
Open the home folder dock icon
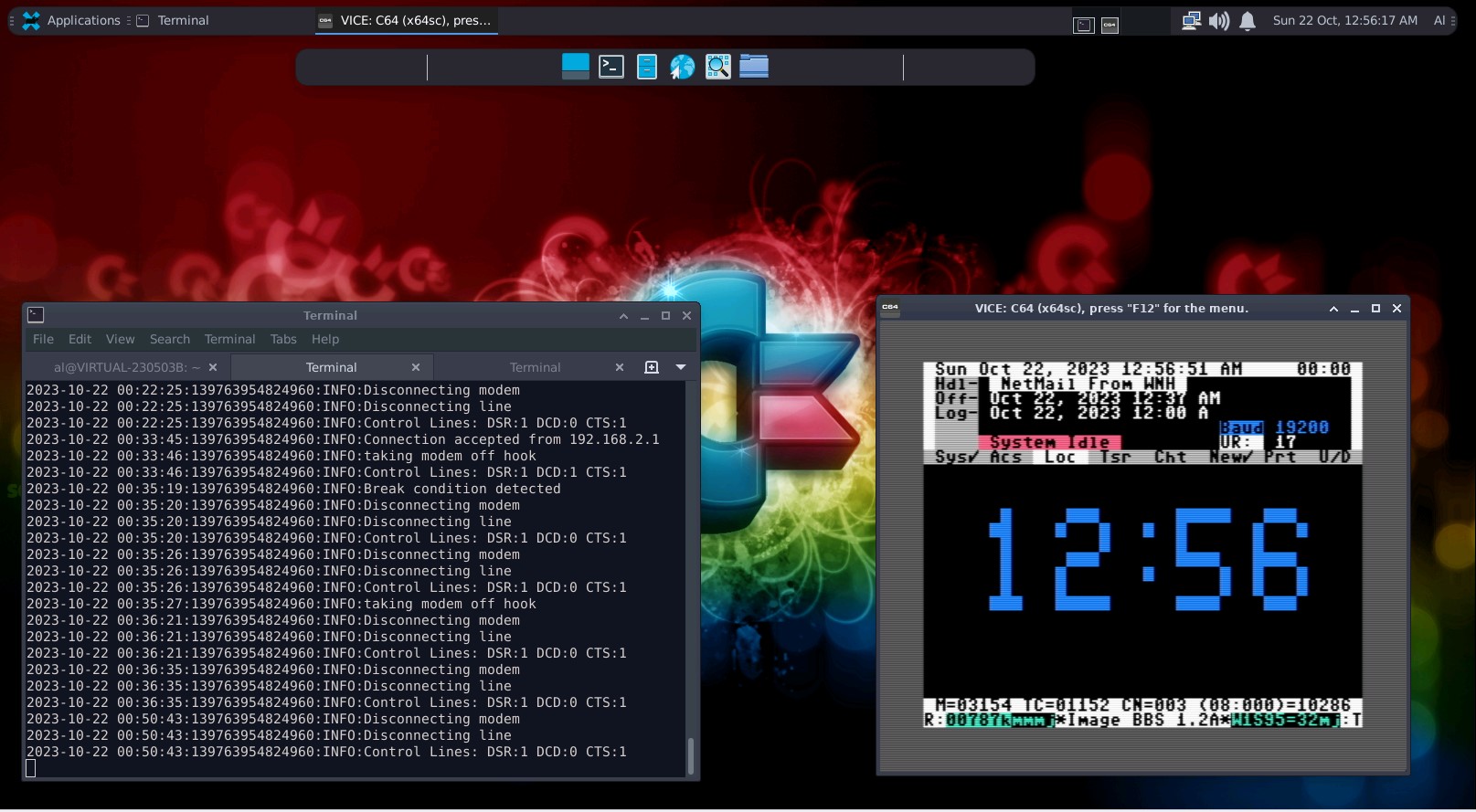click(x=753, y=66)
